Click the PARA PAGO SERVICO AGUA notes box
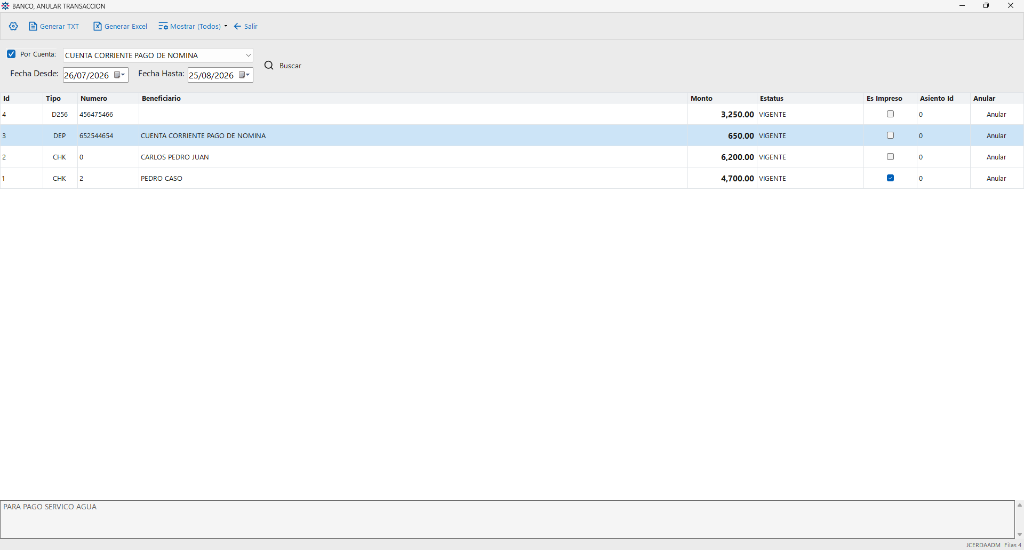 [507, 519]
